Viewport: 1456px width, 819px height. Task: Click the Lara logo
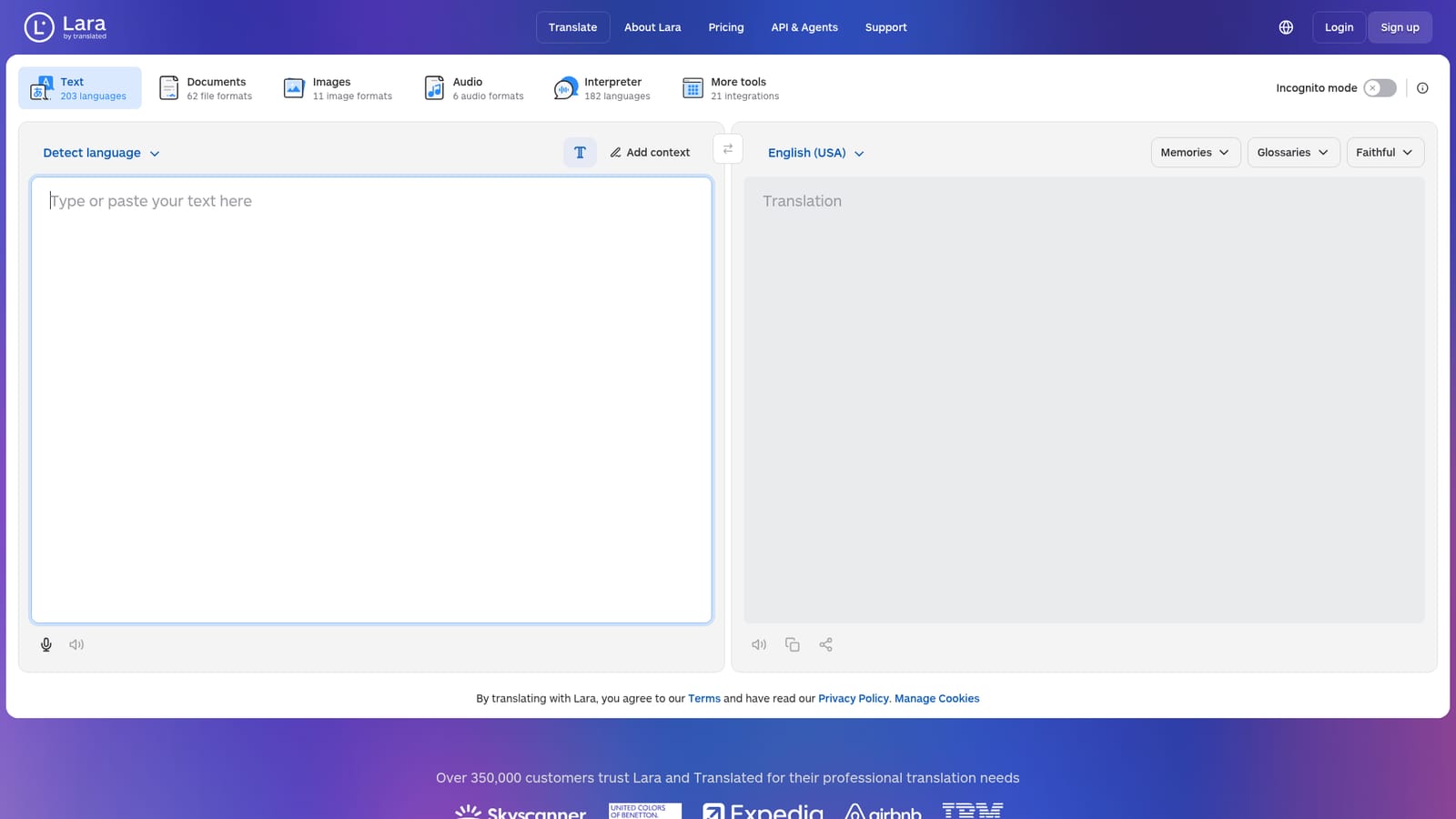[x=66, y=27]
